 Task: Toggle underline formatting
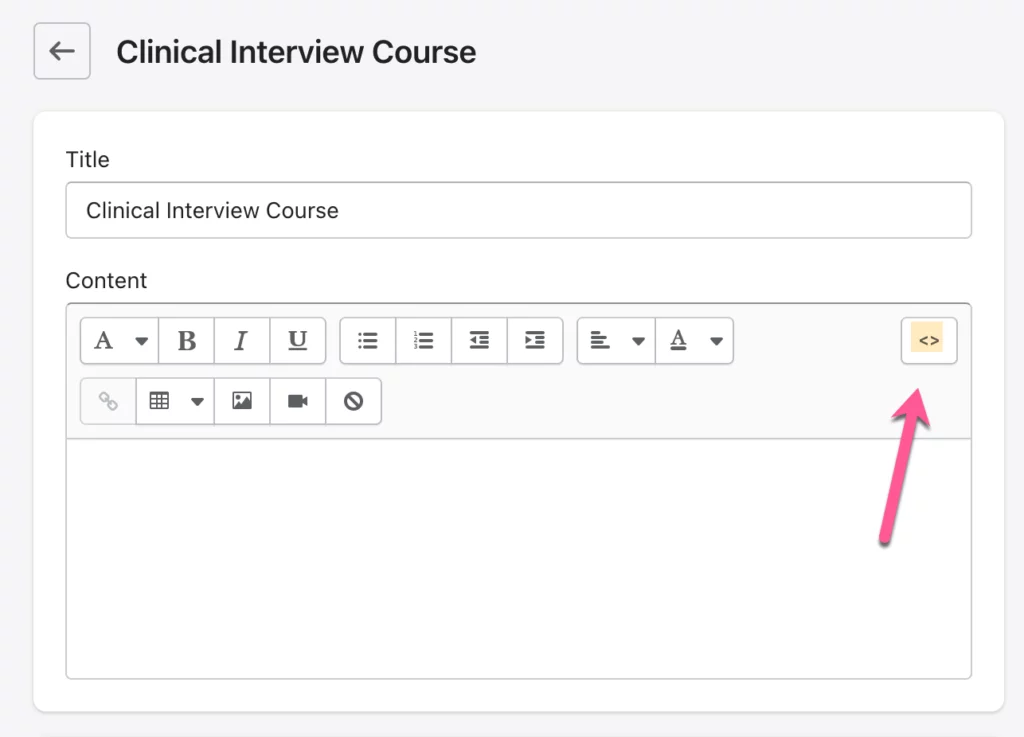[x=298, y=340]
